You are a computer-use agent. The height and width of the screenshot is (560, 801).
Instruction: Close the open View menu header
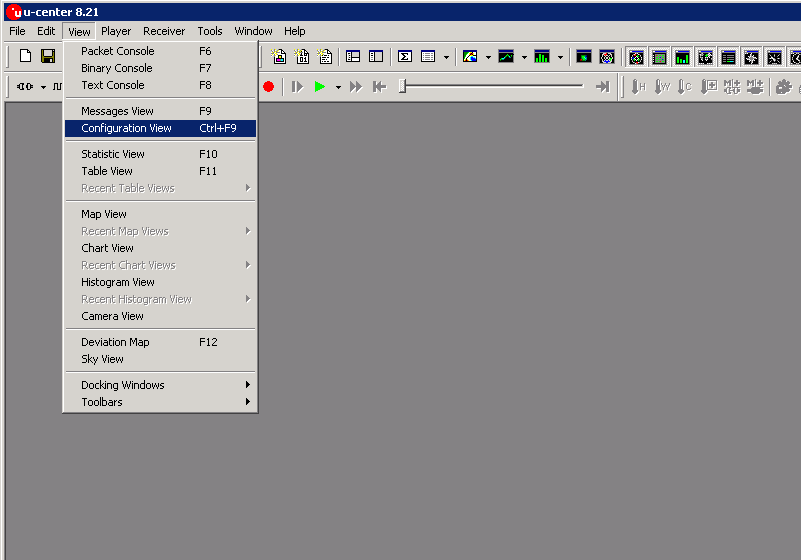tap(79, 32)
